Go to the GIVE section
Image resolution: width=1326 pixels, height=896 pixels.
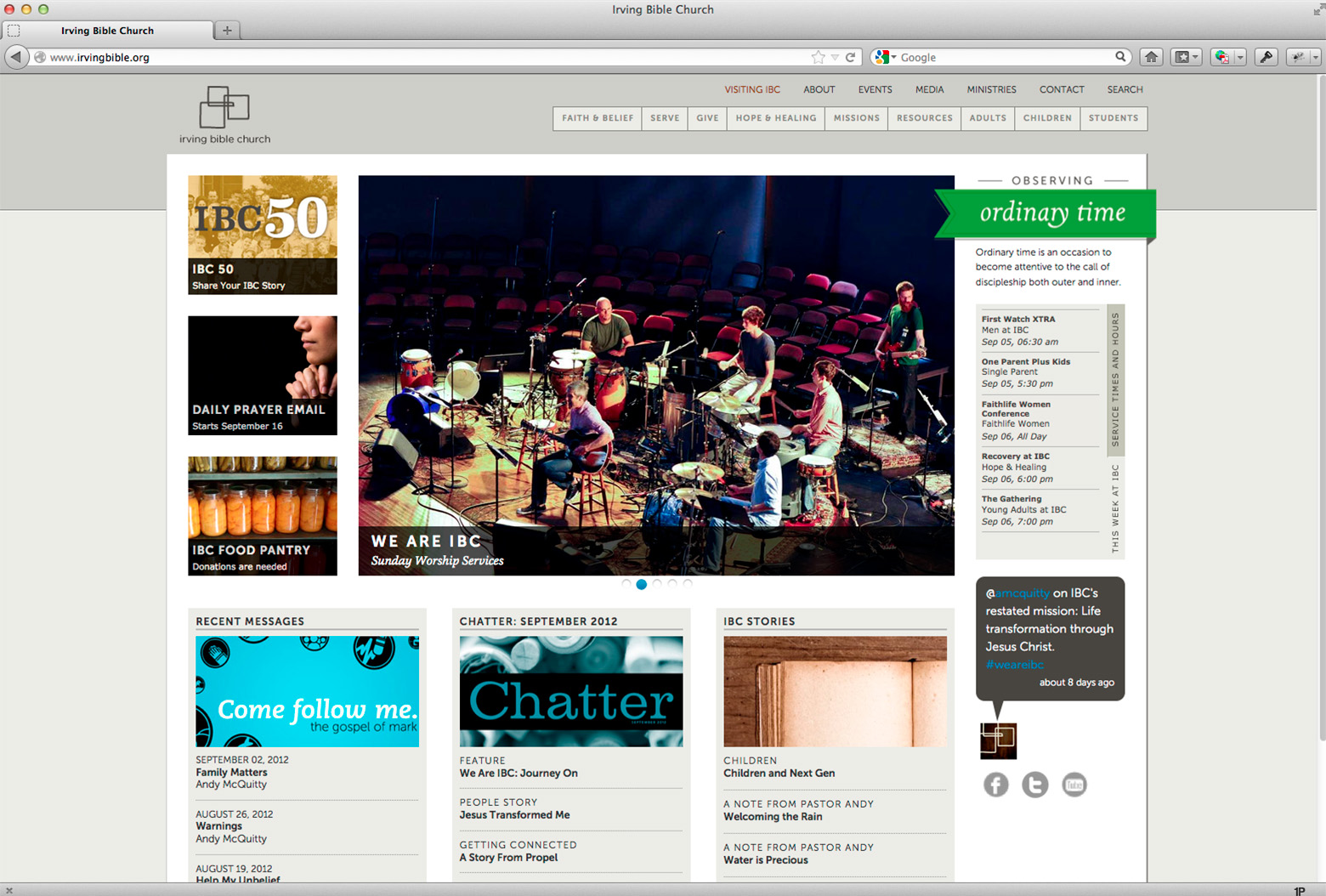(707, 118)
